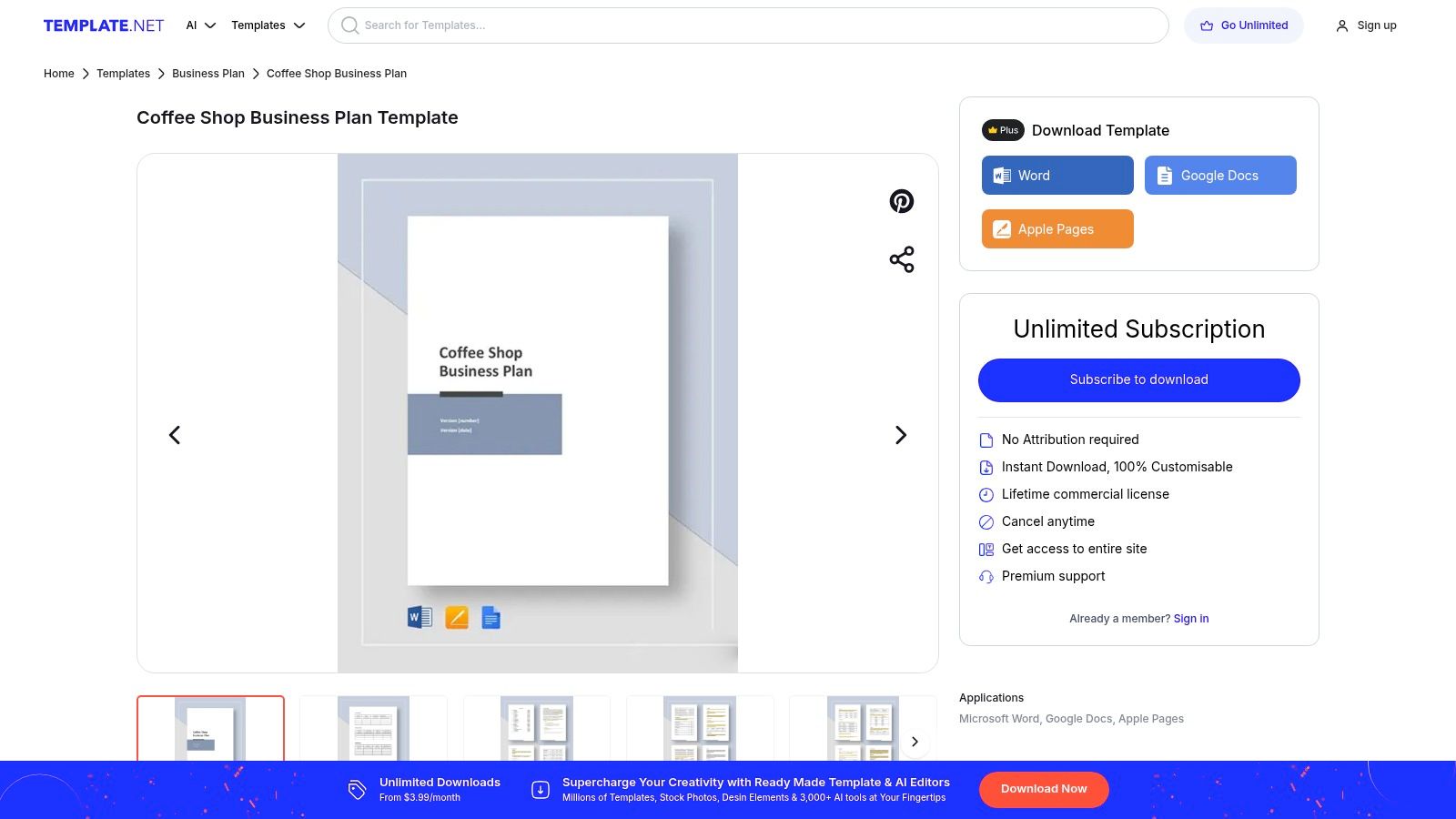
Task: Download the Google Docs version
Action: tap(1220, 175)
